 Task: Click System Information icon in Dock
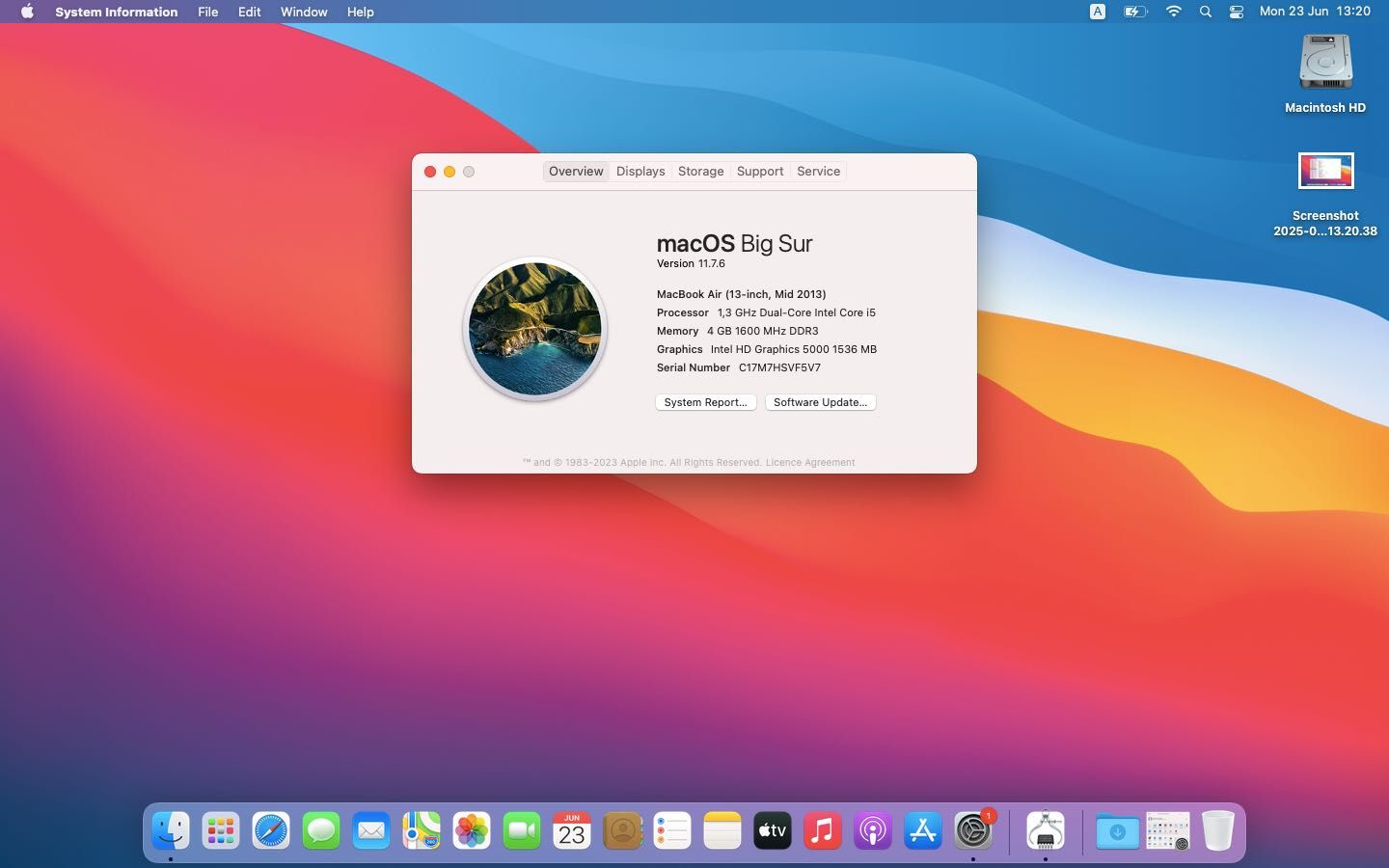coord(1046,830)
